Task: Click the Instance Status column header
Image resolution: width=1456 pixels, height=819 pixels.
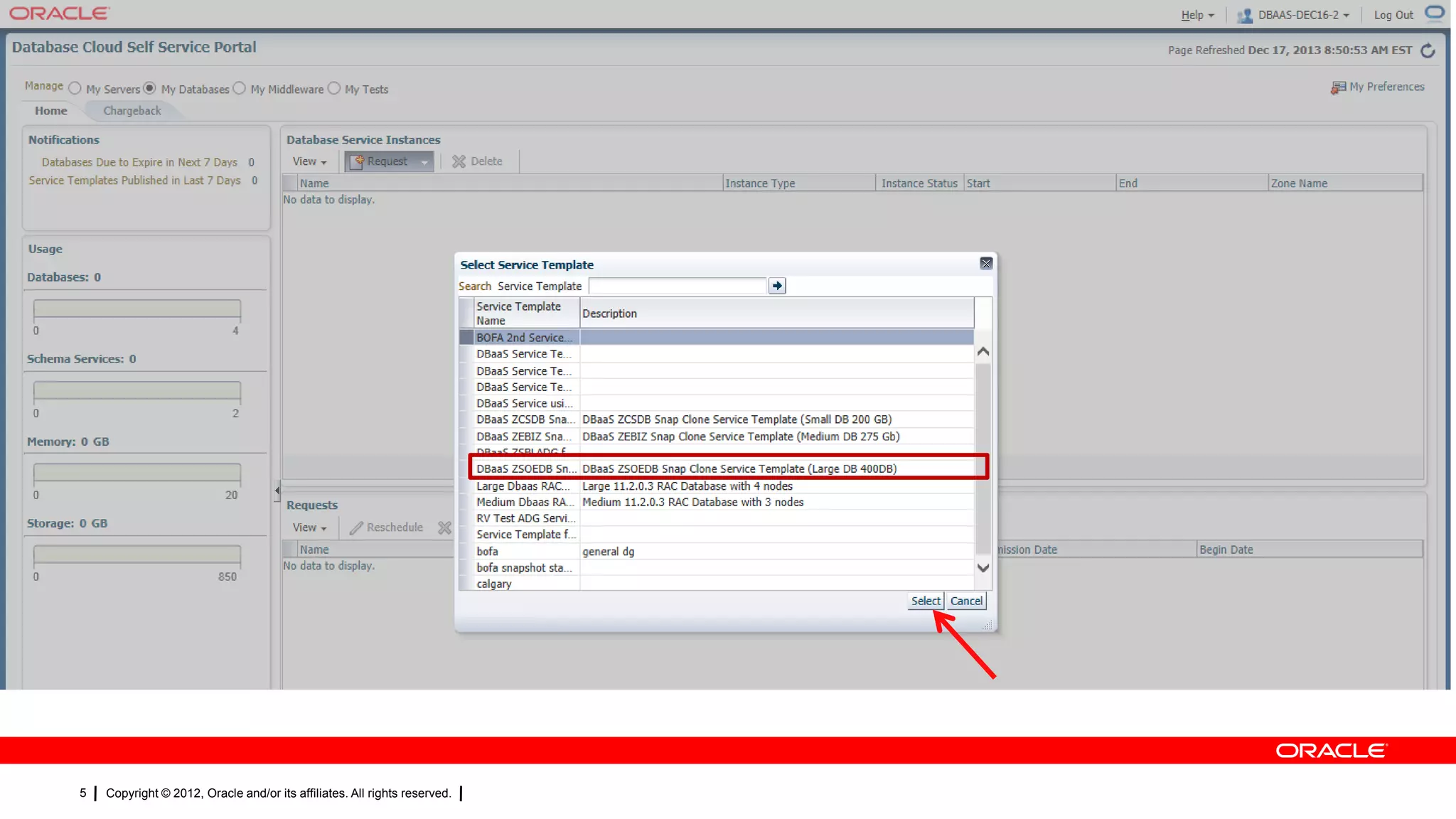Action: click(920, 183)
